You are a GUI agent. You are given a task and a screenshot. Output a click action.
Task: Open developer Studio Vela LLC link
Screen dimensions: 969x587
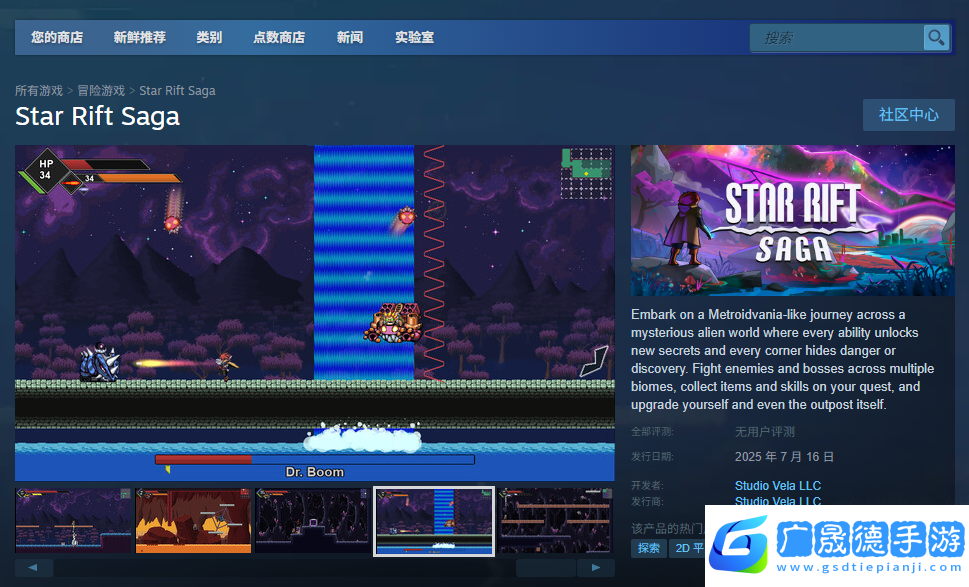(x=777, y=486)
